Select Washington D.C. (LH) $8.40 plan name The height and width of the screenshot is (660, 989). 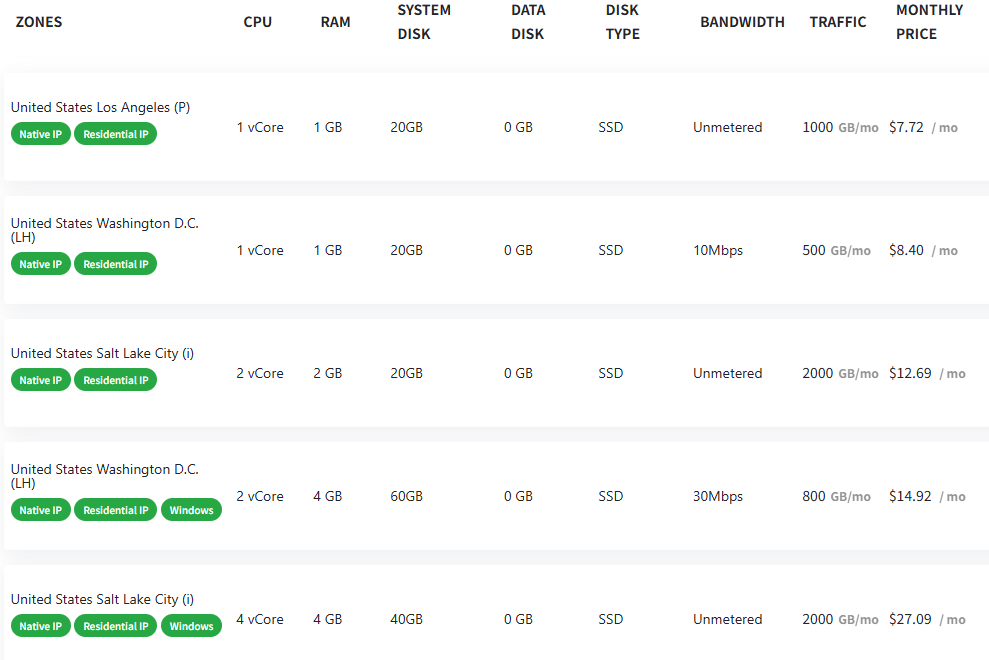[105, 230]
